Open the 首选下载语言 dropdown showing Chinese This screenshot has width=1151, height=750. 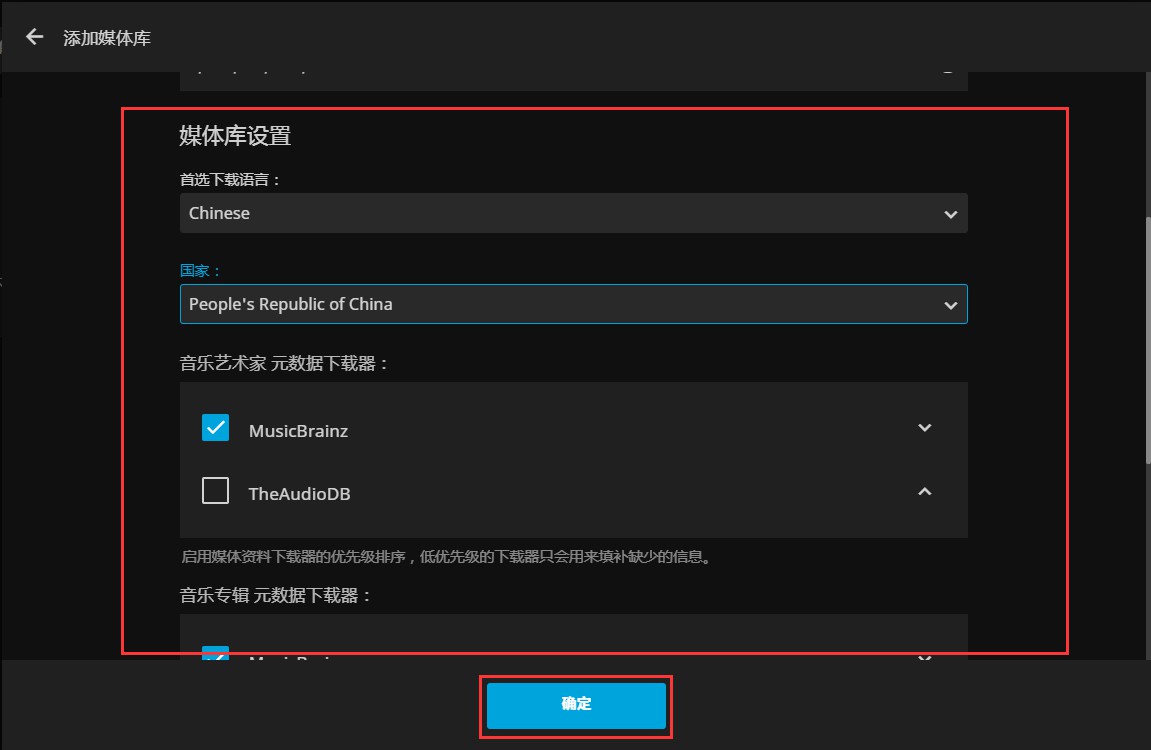[573, 213]
